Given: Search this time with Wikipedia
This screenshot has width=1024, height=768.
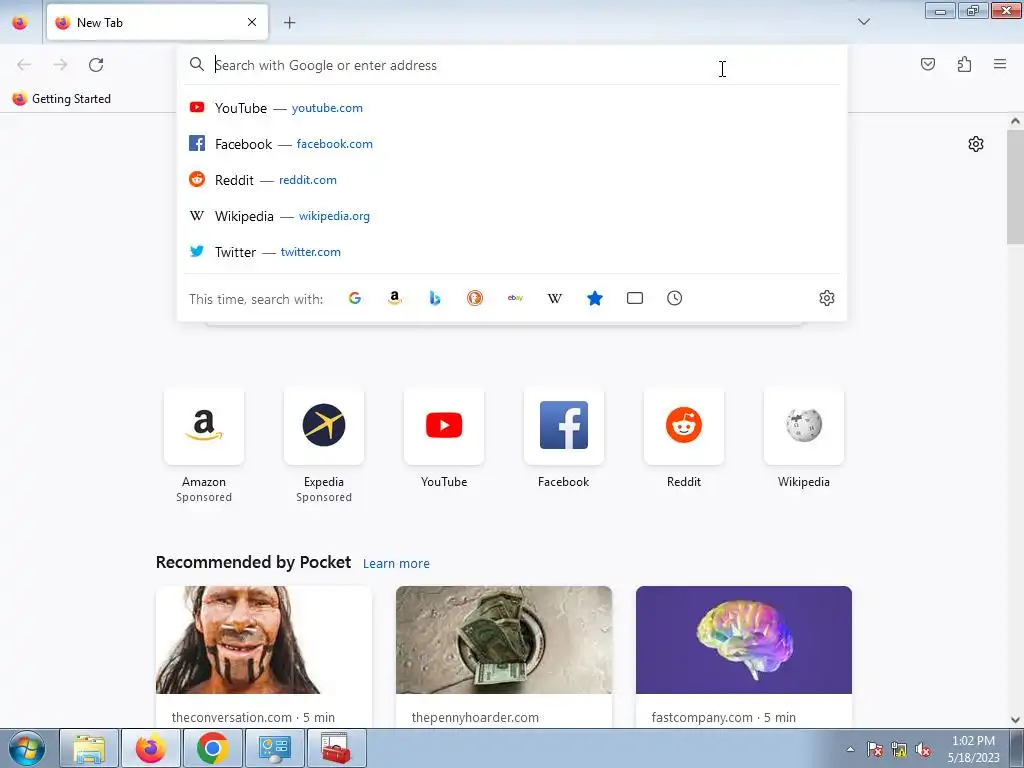Looking at the screenshot, I should click(x=554, y=298).
